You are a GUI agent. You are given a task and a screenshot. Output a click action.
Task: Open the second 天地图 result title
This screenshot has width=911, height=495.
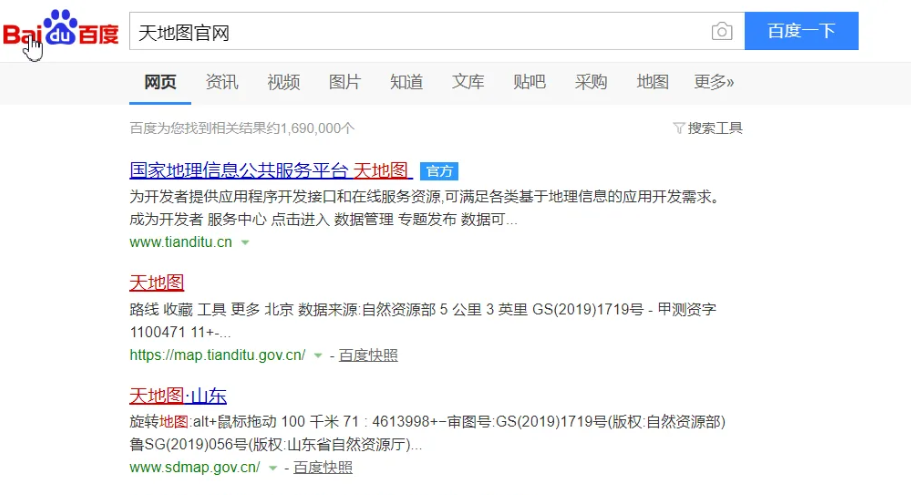click(x=157, y=282)
